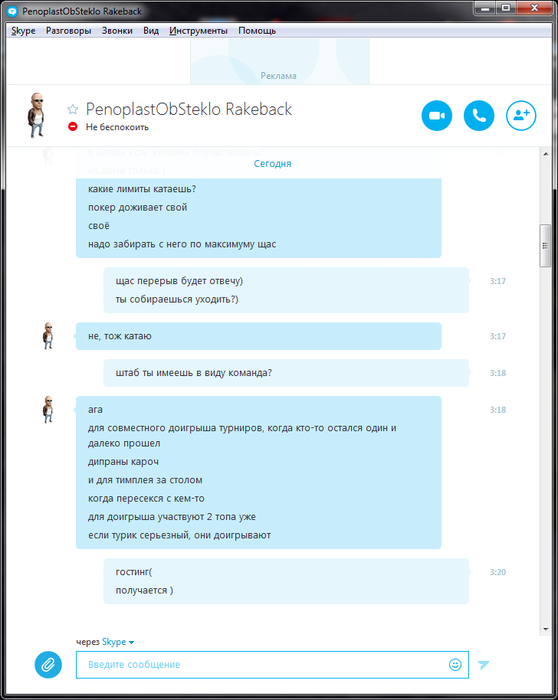Toggle the favorite star next to contact name
This screenshot has width=558, height=700.
[73, 109]
